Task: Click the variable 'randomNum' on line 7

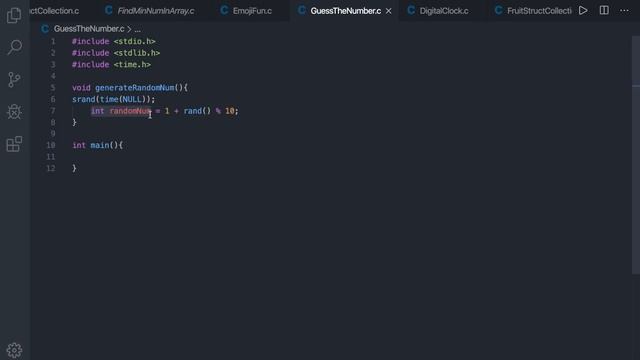Action: point(130,111)
